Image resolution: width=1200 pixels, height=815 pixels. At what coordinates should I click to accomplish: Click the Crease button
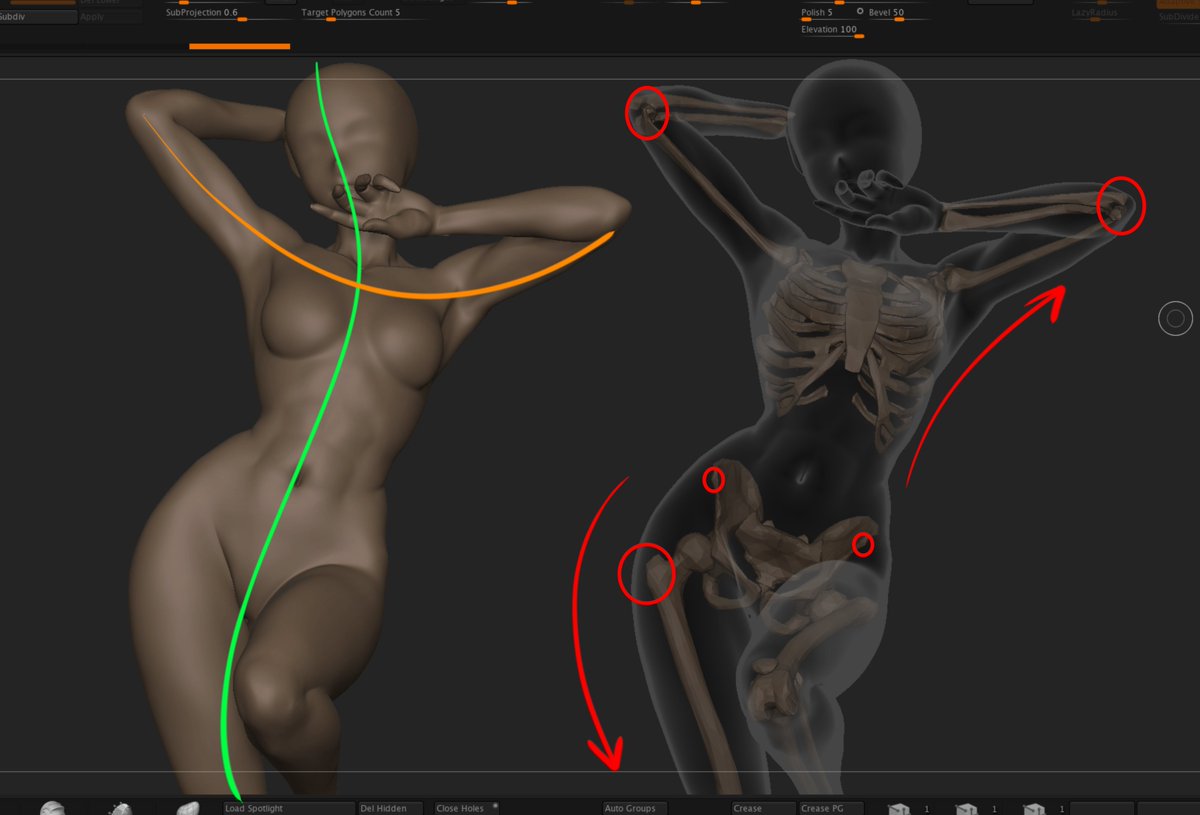coord(763,808)
